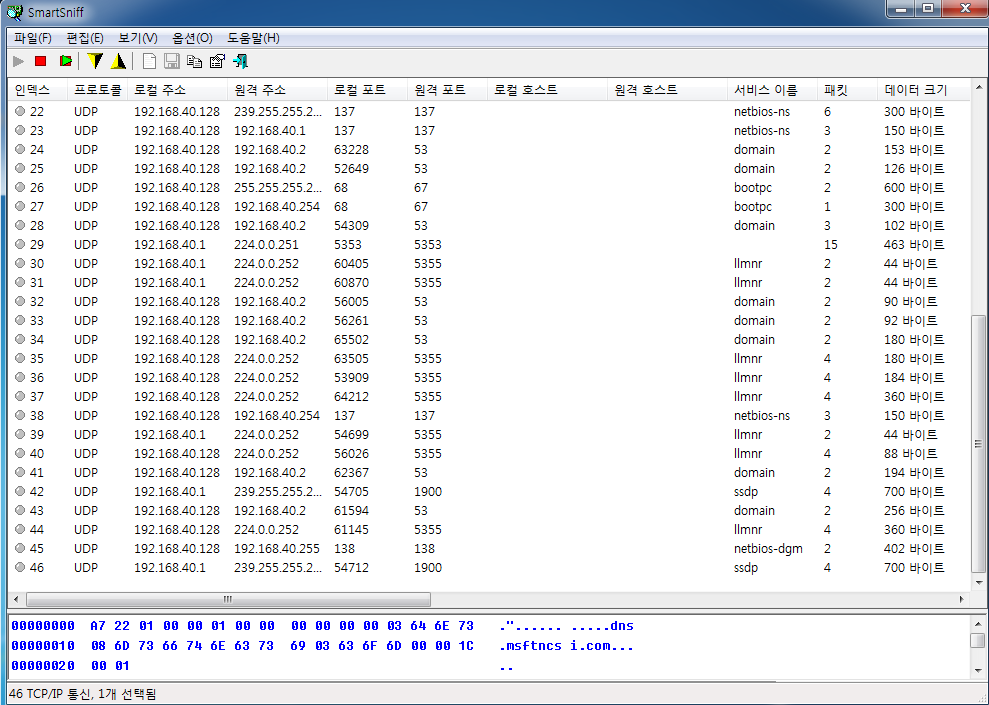The image size is (989, 705).
Task: Click the list scrollbar down arrow
Action: coord(978,582)
